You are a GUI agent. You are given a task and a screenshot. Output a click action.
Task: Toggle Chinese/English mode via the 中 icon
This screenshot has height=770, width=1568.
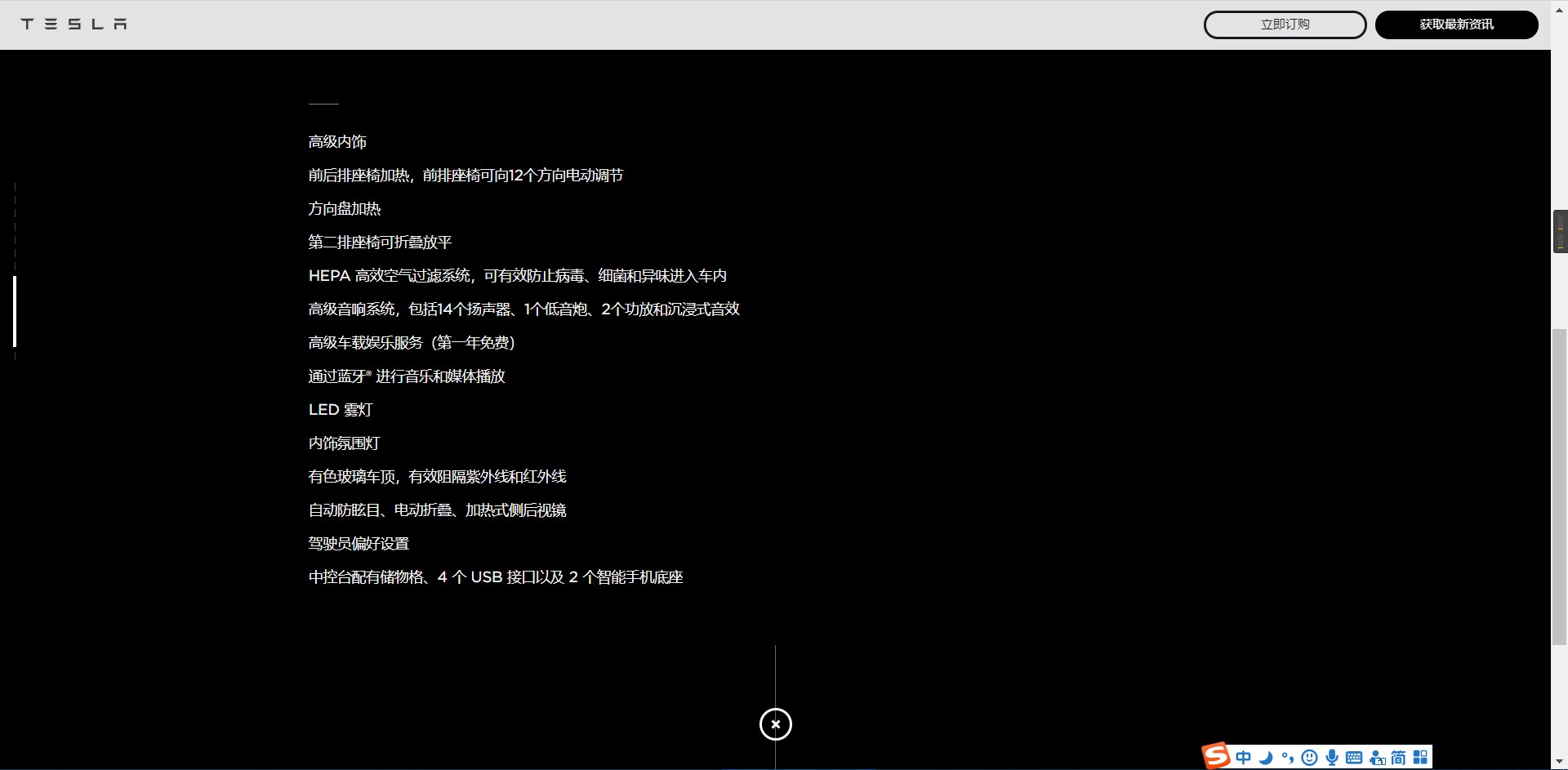pyautogui.click(x=1243, y=758)
